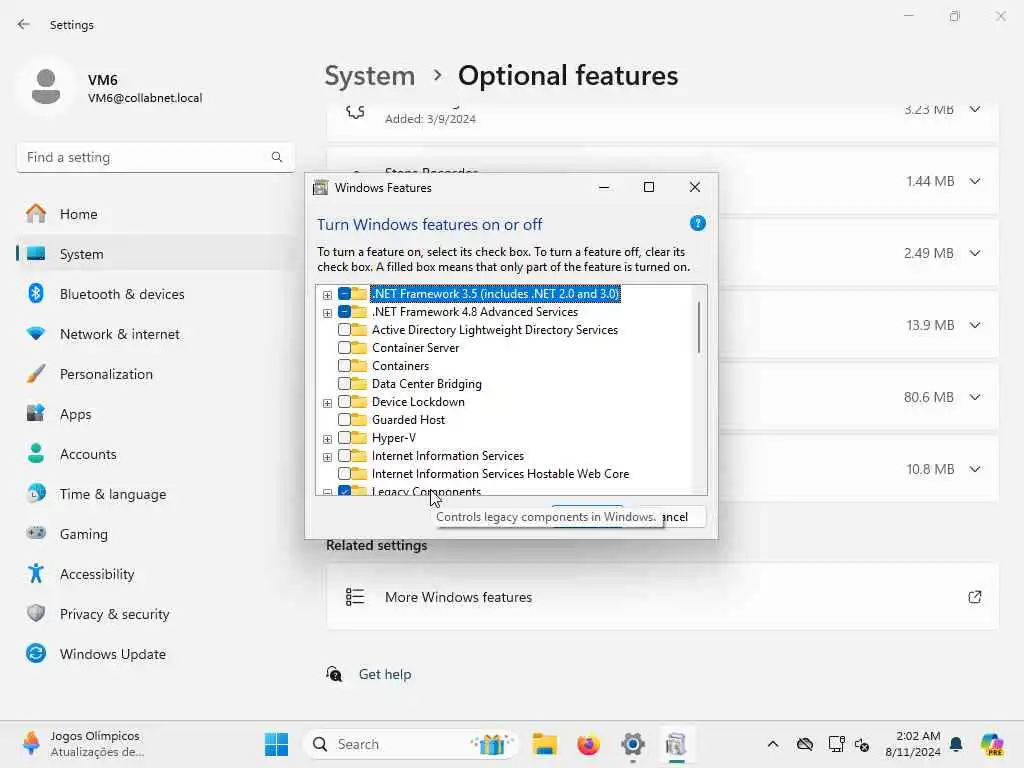This screenshot has width=1024, height=768.
Task: Expand the .NET Framework 3.5 tree node
Action: [327, 295]
